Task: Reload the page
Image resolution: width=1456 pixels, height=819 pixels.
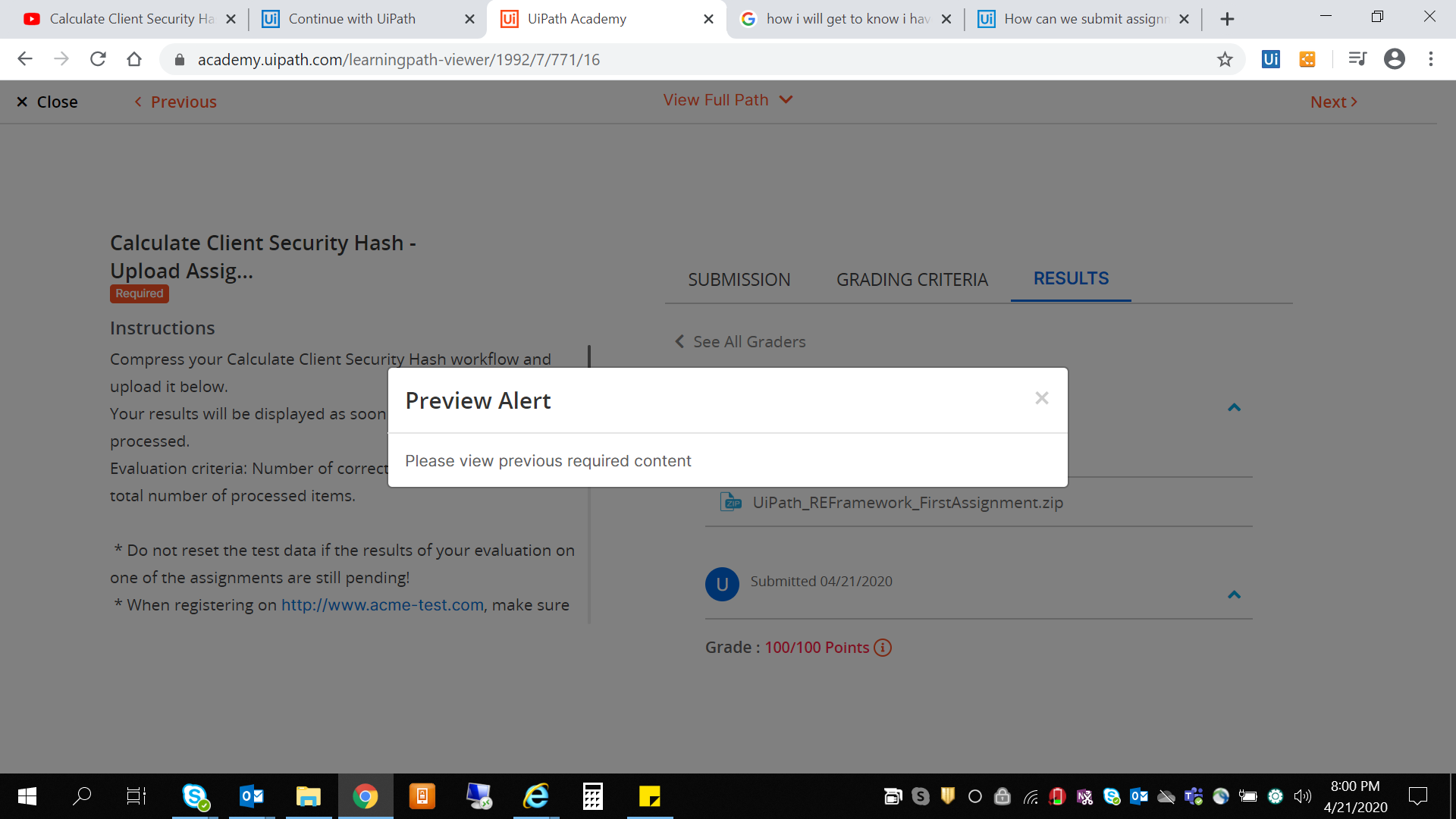Action: pyautogui.click(x=98, y=59)
